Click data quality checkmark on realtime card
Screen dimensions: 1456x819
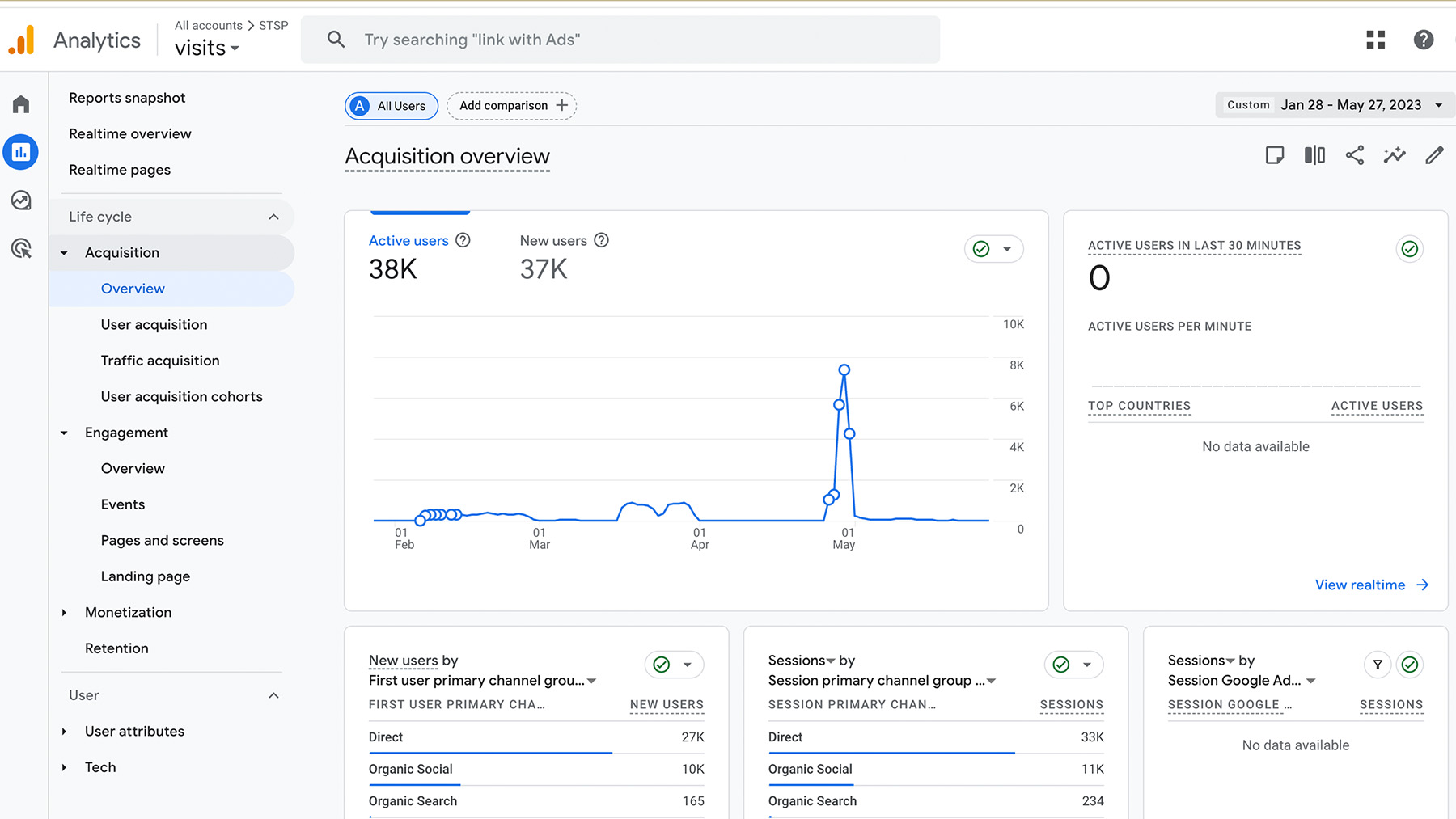coord(1409,249)
